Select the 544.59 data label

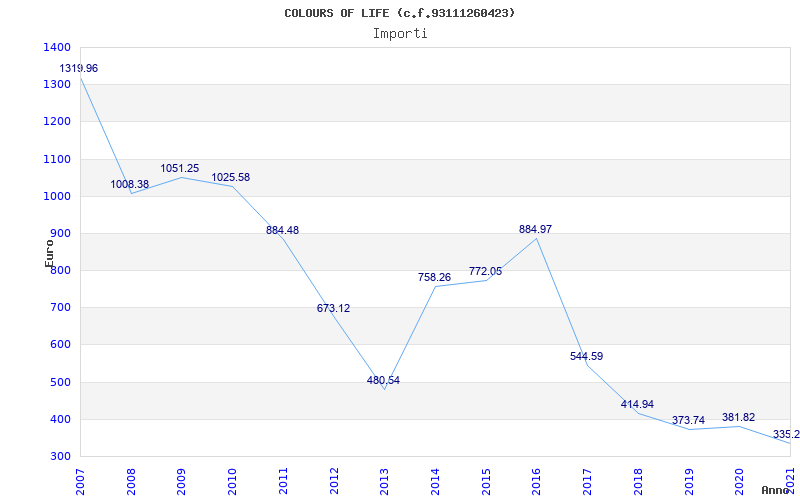(x=586, y=356)
